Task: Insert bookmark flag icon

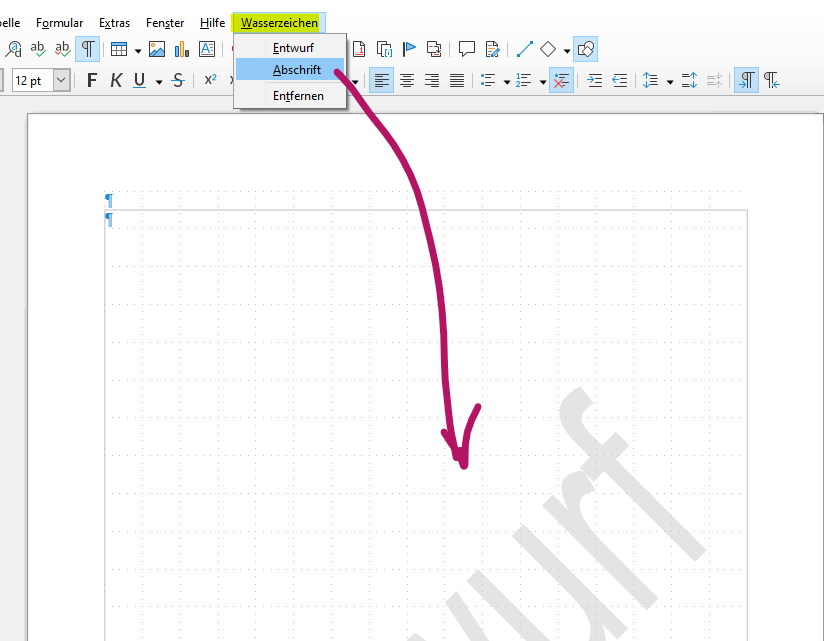Action: coord(409,49)
